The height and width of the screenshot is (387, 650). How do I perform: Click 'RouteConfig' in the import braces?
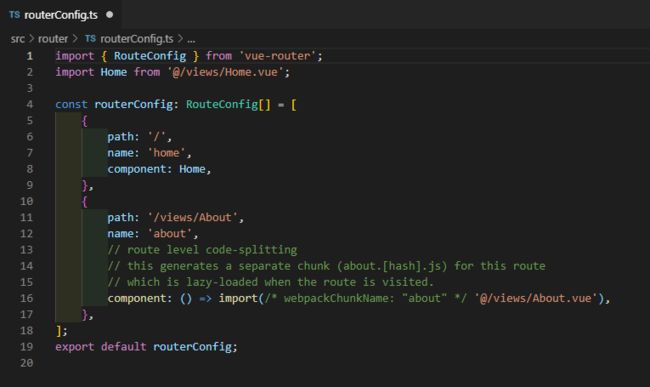pyautogui.click(x=150, y=56)
